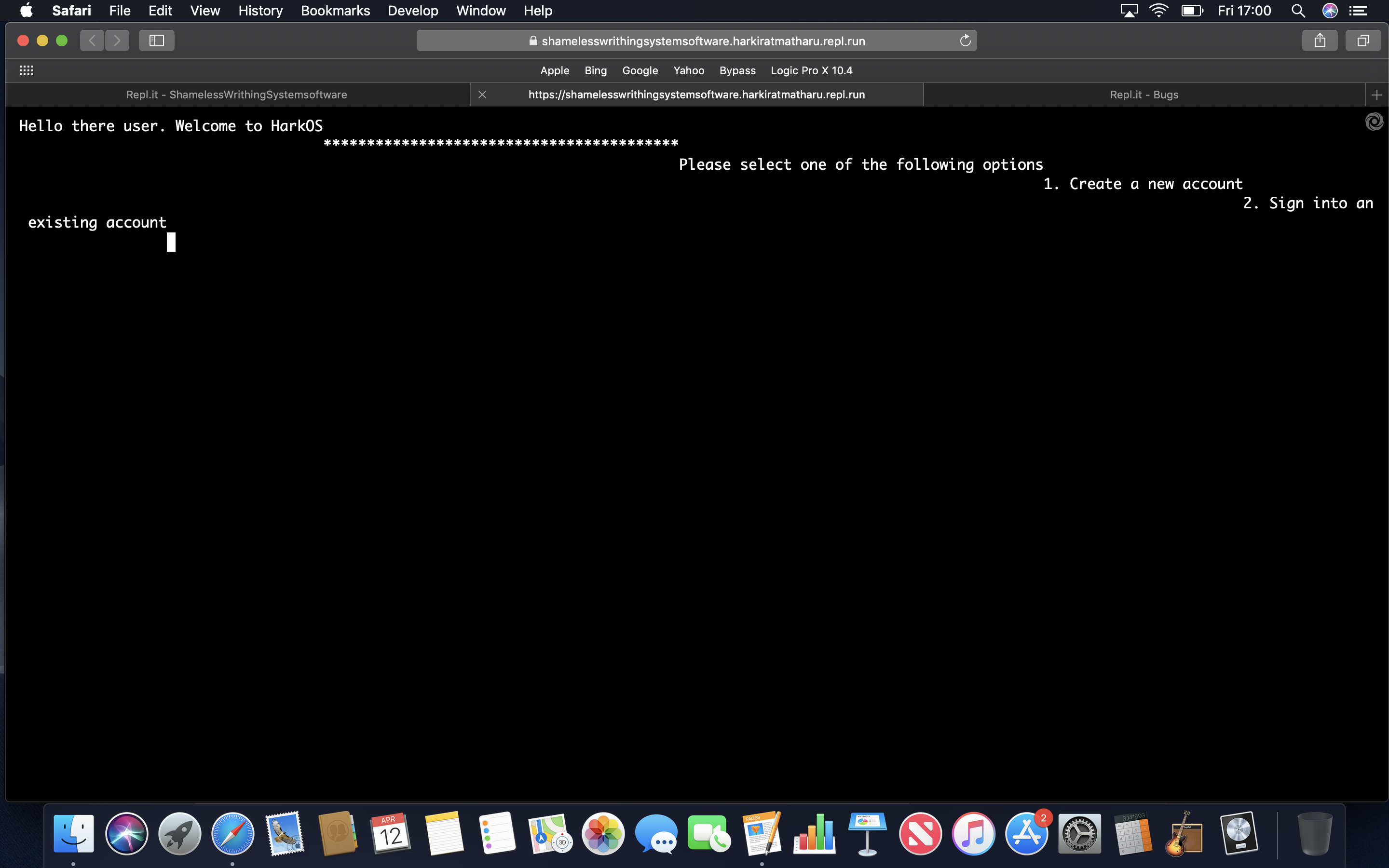Open the Logic Pro X 10.4 bookmark

[x=812, y=70]
